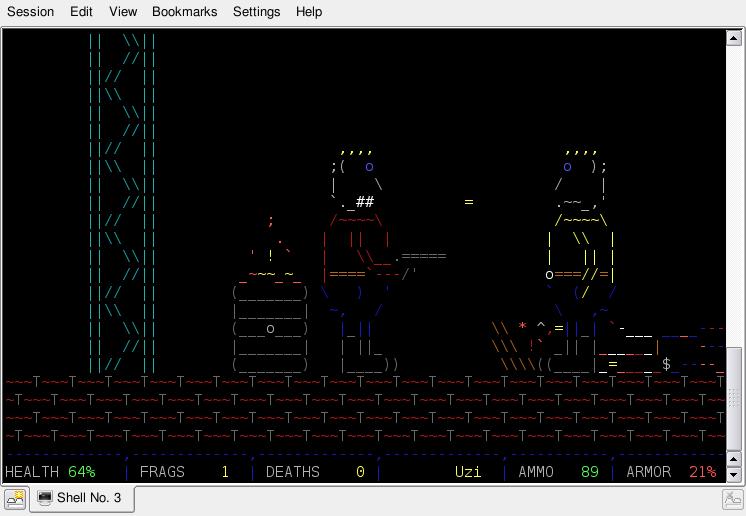Click the close session icon at bottom right

(732, 499)
